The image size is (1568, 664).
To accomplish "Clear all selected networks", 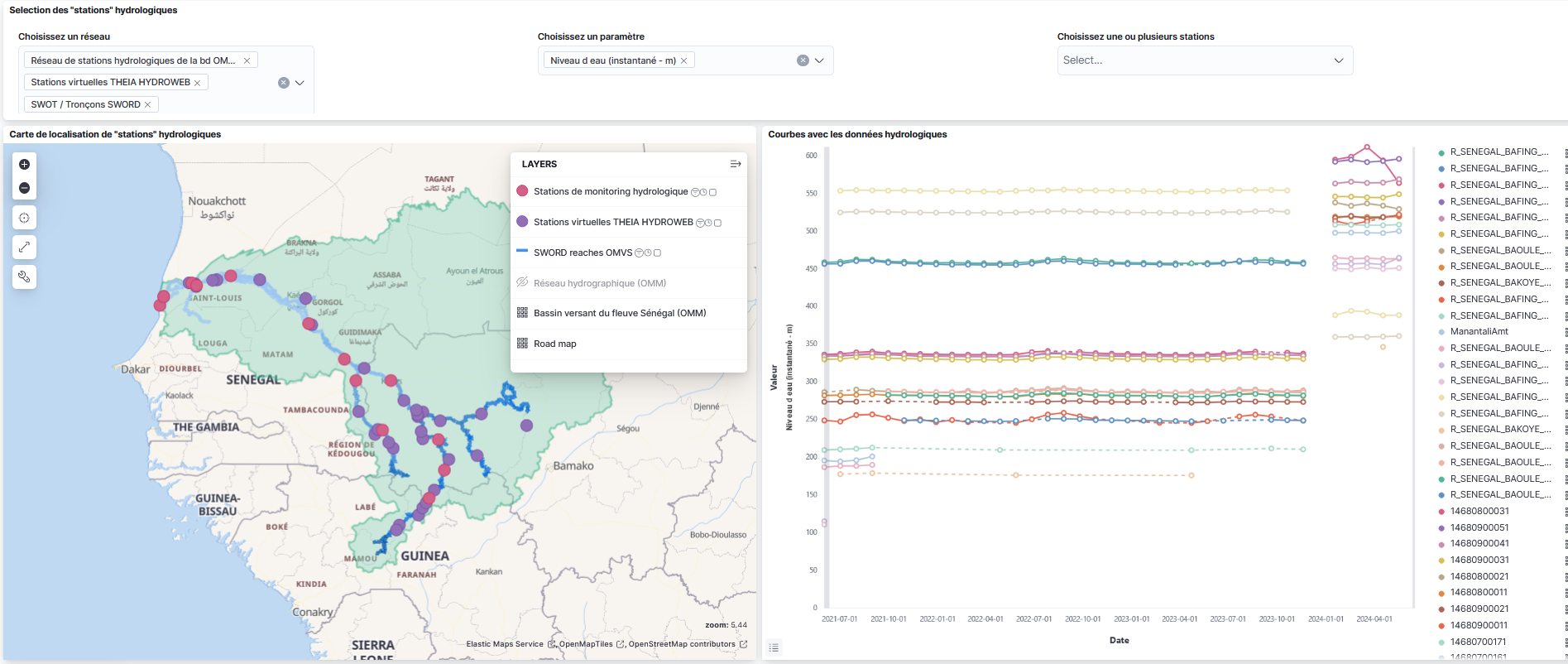I will coord(283,83).
